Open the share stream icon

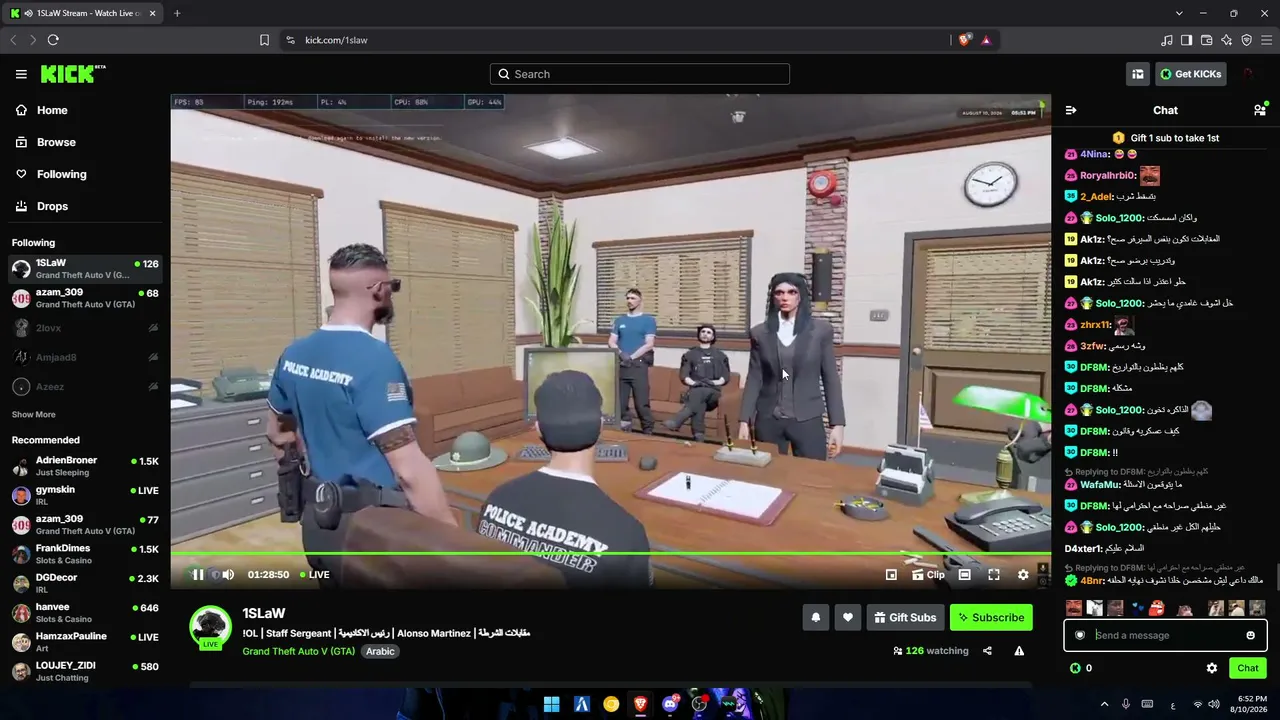987,651
